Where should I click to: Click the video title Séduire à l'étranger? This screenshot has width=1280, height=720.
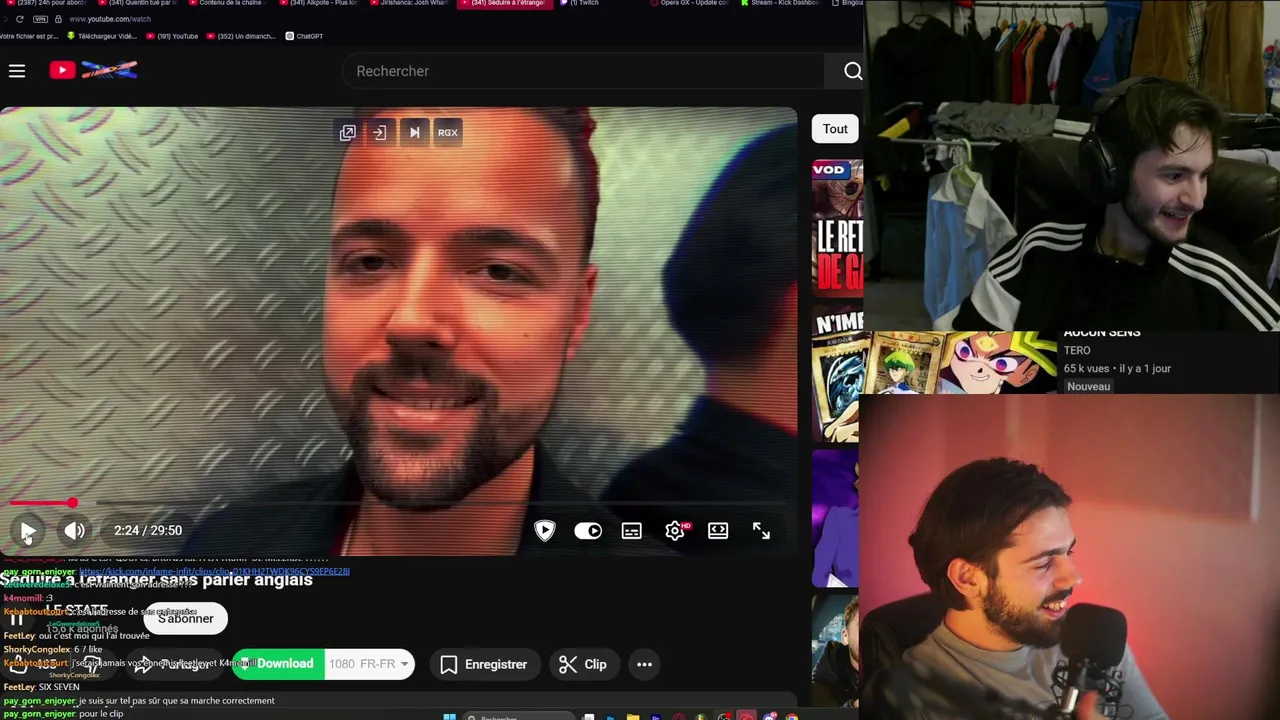pos(157,580)
